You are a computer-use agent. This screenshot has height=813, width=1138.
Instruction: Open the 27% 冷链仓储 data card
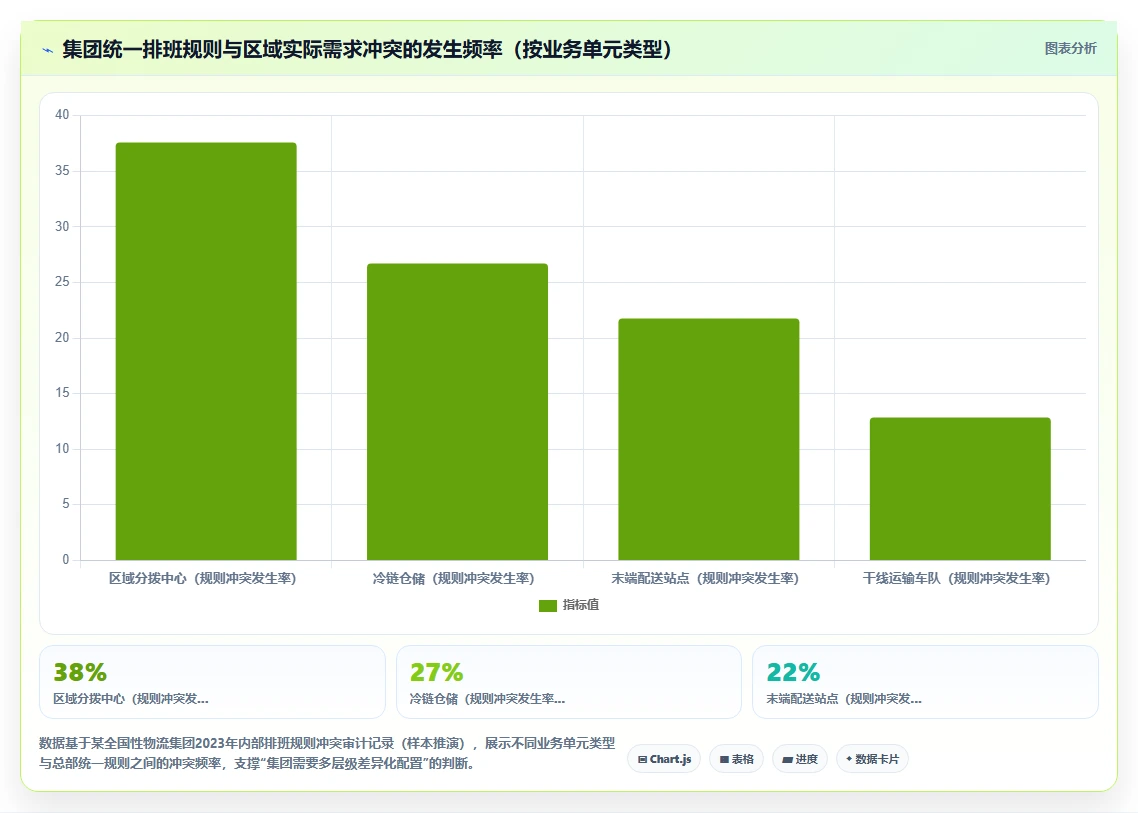[569, 682]
